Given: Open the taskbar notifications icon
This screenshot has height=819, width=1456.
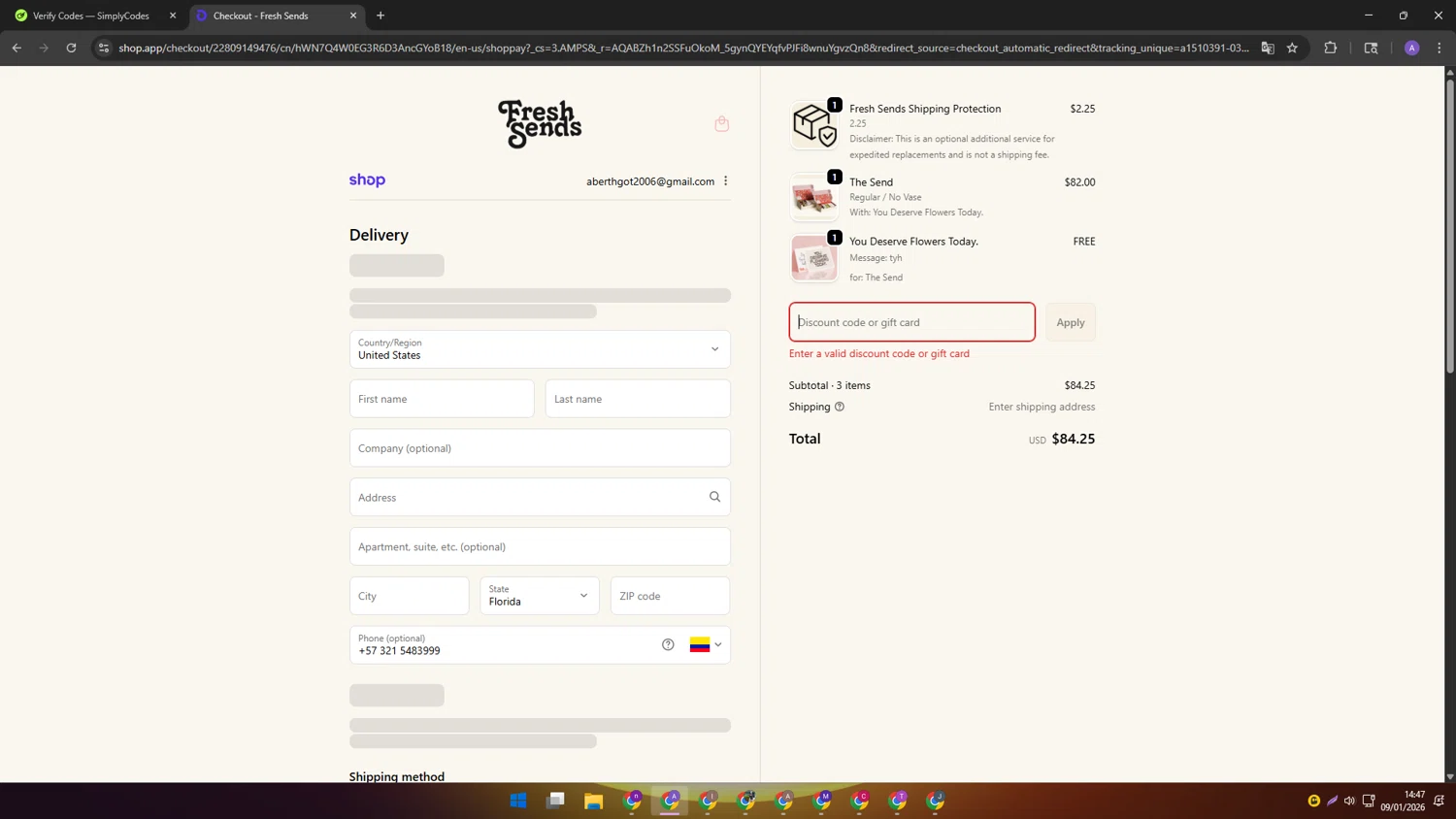Looking at the screenshot, I should pyautogui.click(x=1439, y=801).
